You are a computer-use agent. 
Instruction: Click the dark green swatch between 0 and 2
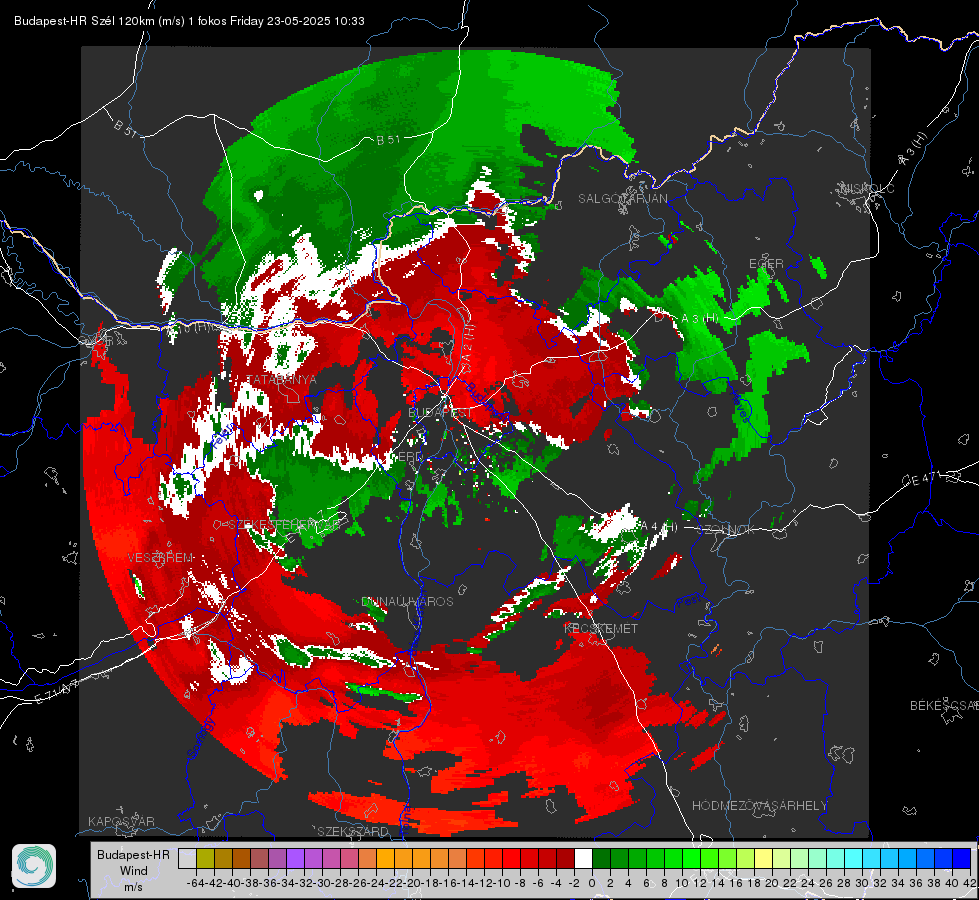tap(601, 859)
